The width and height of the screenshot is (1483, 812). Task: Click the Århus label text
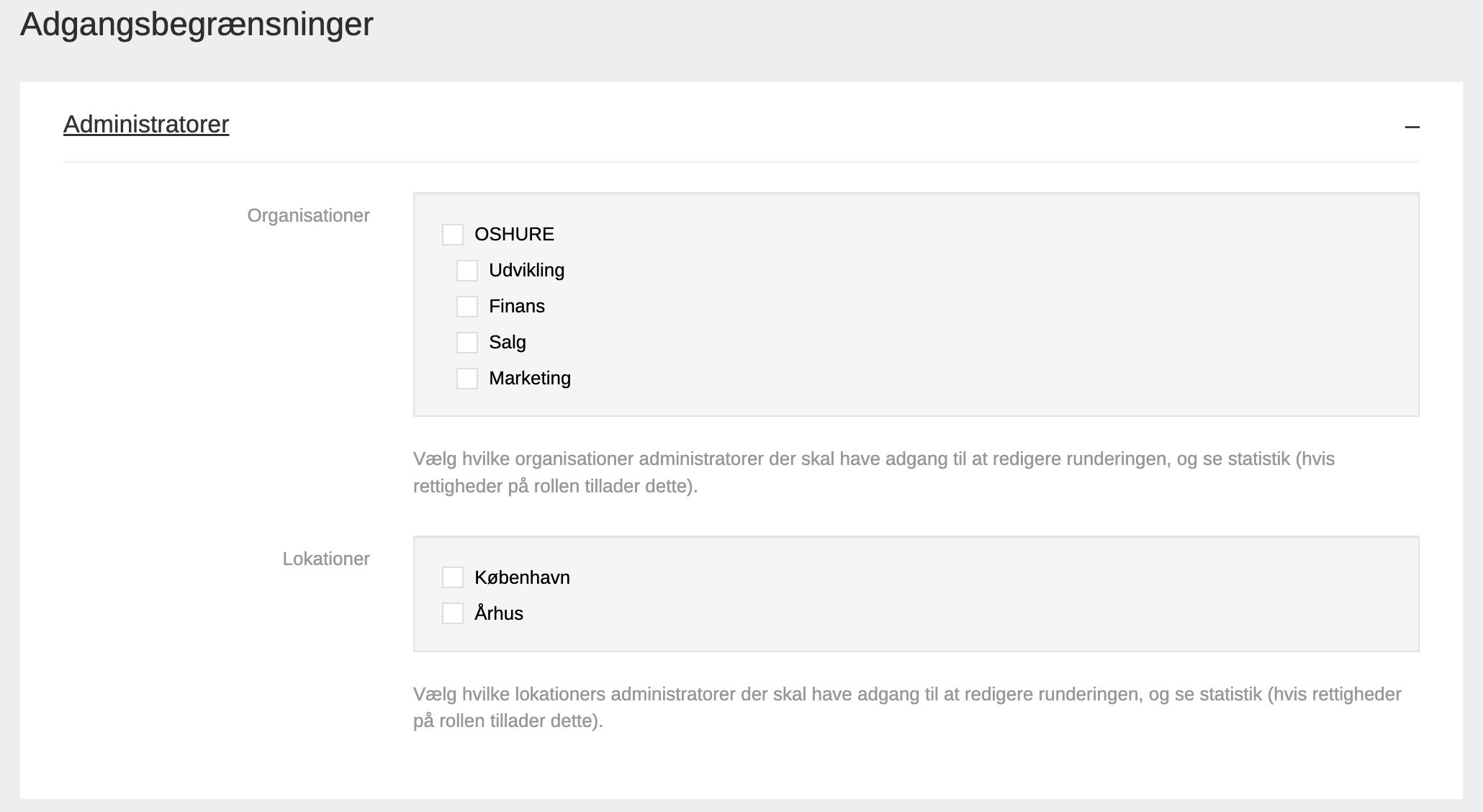[x=498, y=613]
